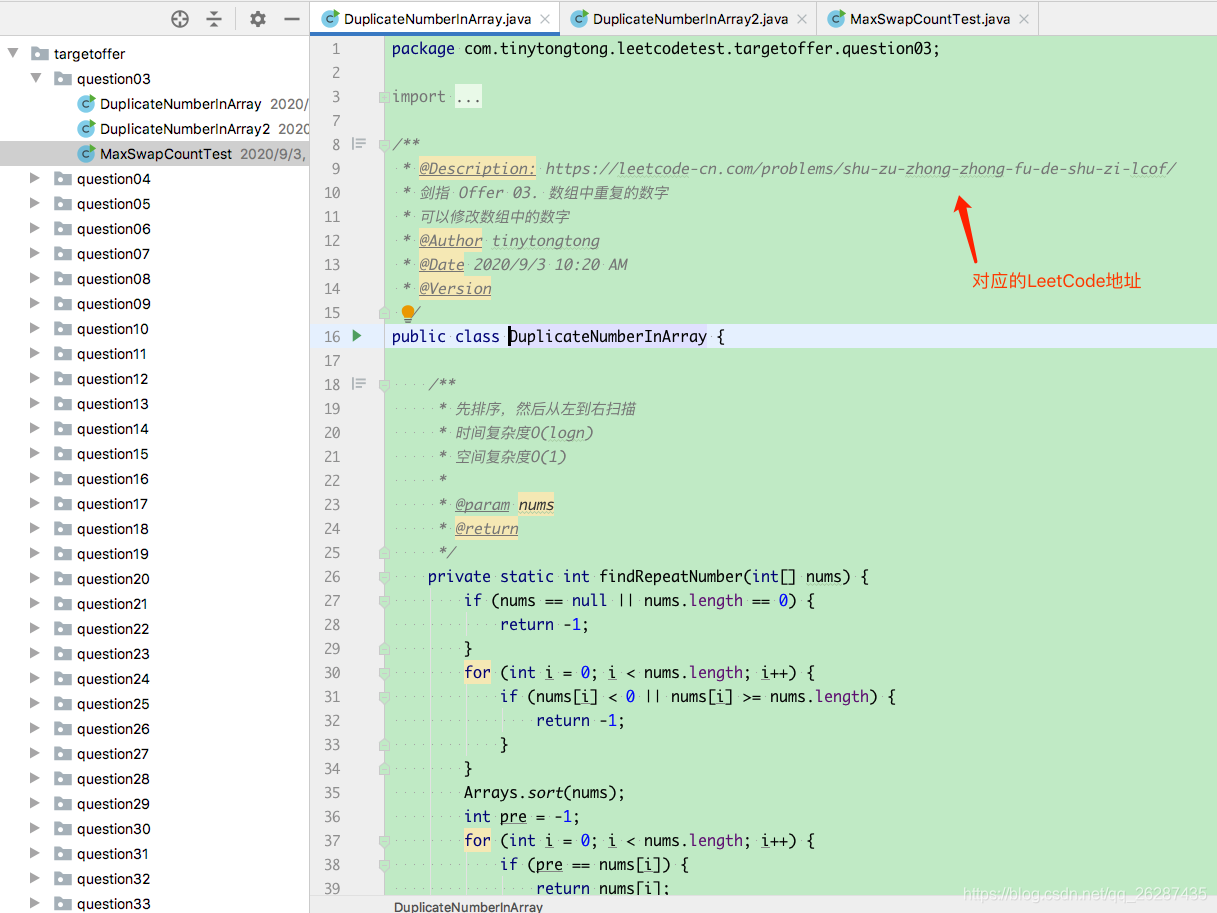Click the @Author tag in Javadoc
The width and height of the screenshot is (1217, 913).
click(451, 241)
